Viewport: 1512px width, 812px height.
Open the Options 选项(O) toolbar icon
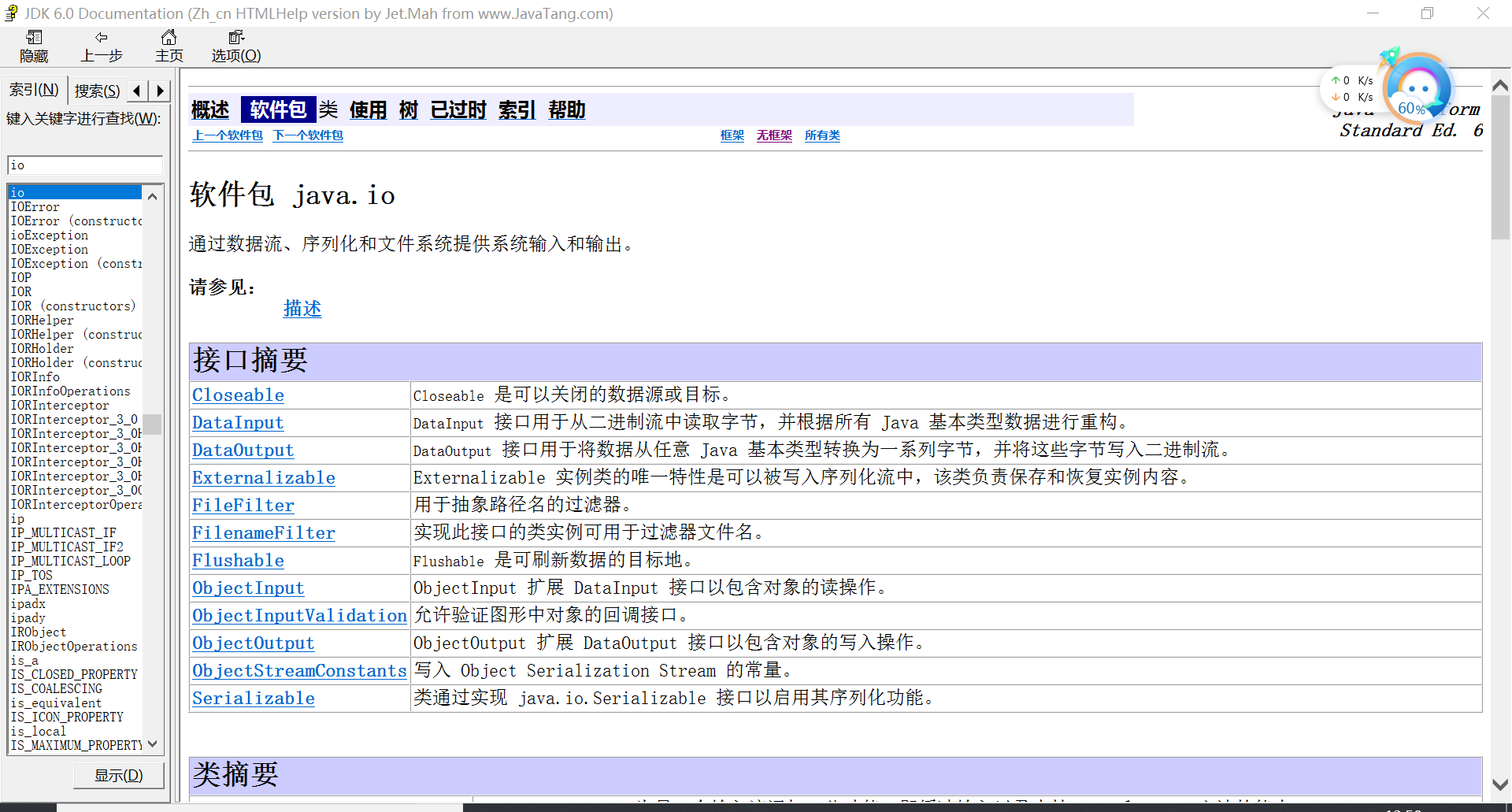coord(236,46)
